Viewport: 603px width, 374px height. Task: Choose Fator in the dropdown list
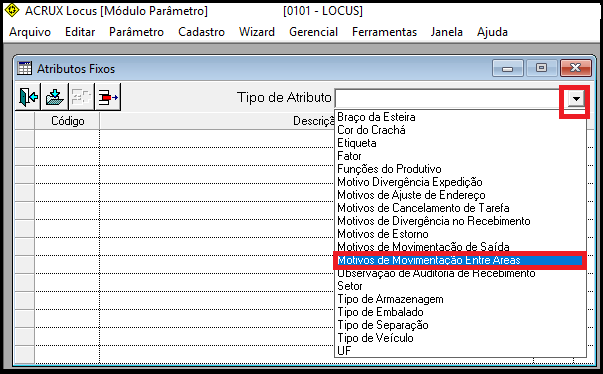(460, 156)
